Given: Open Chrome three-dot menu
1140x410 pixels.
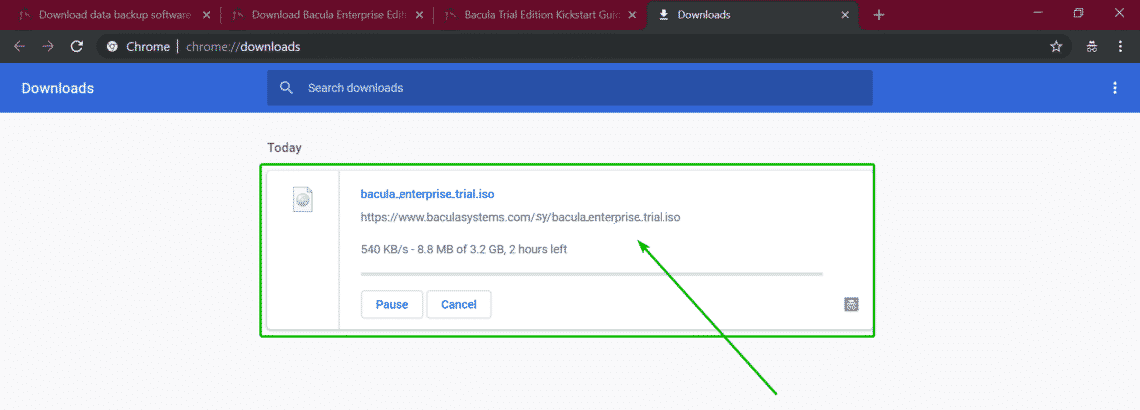Looking at the screenshot, I should tap(1120, 47).
